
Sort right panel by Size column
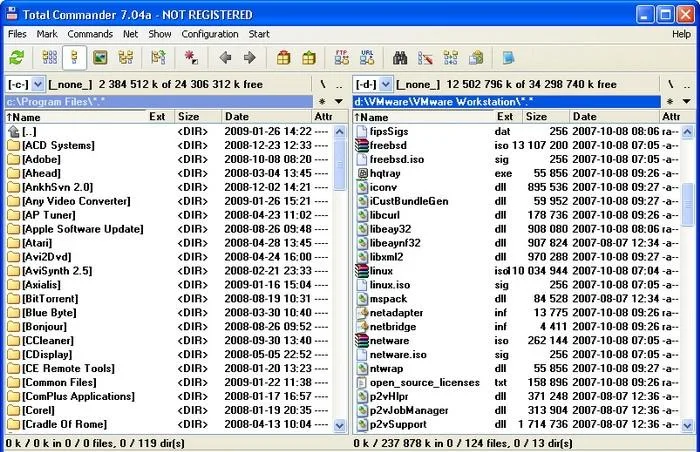point(546,117)
